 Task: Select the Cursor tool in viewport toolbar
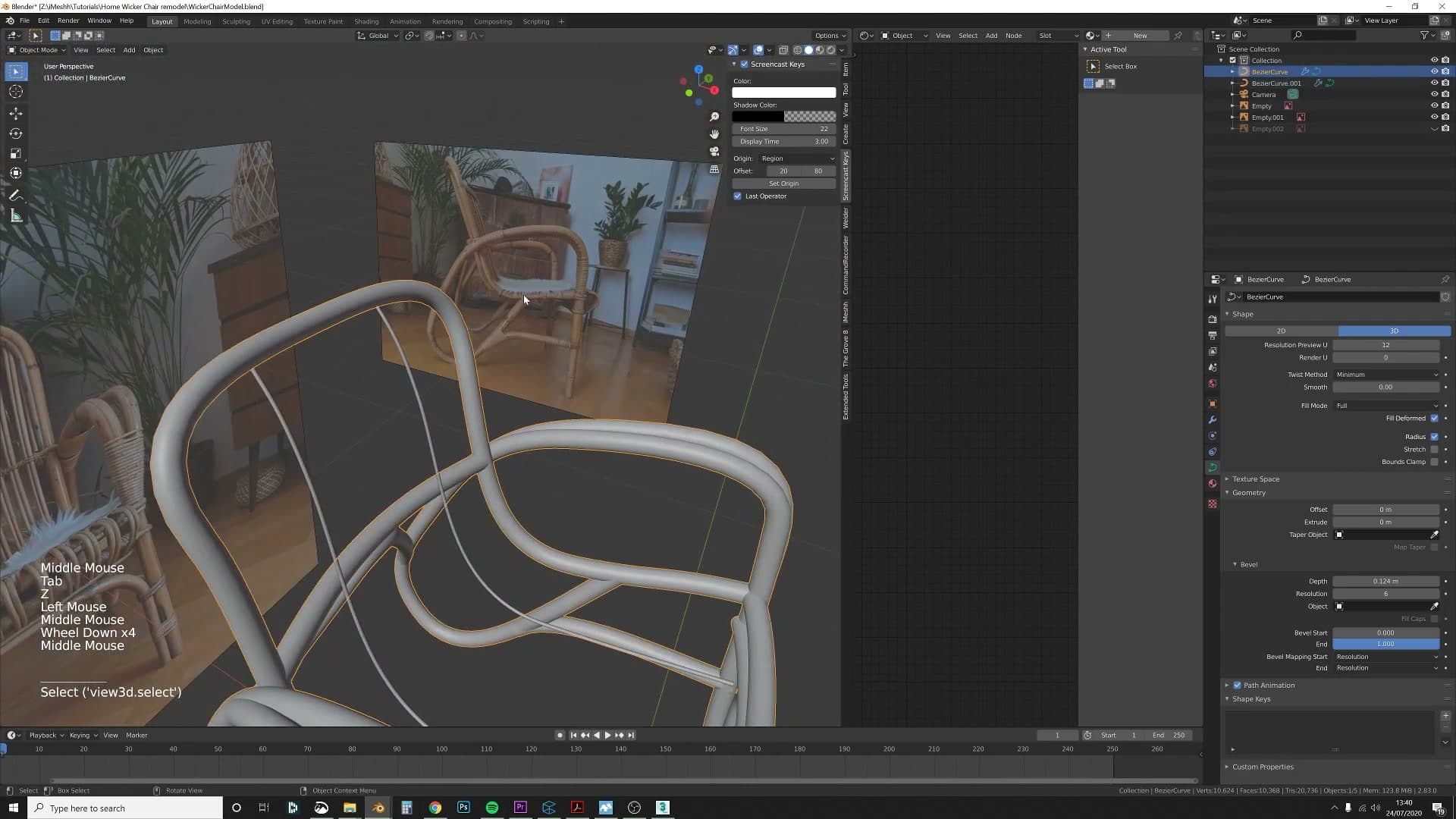click(16, 92)
